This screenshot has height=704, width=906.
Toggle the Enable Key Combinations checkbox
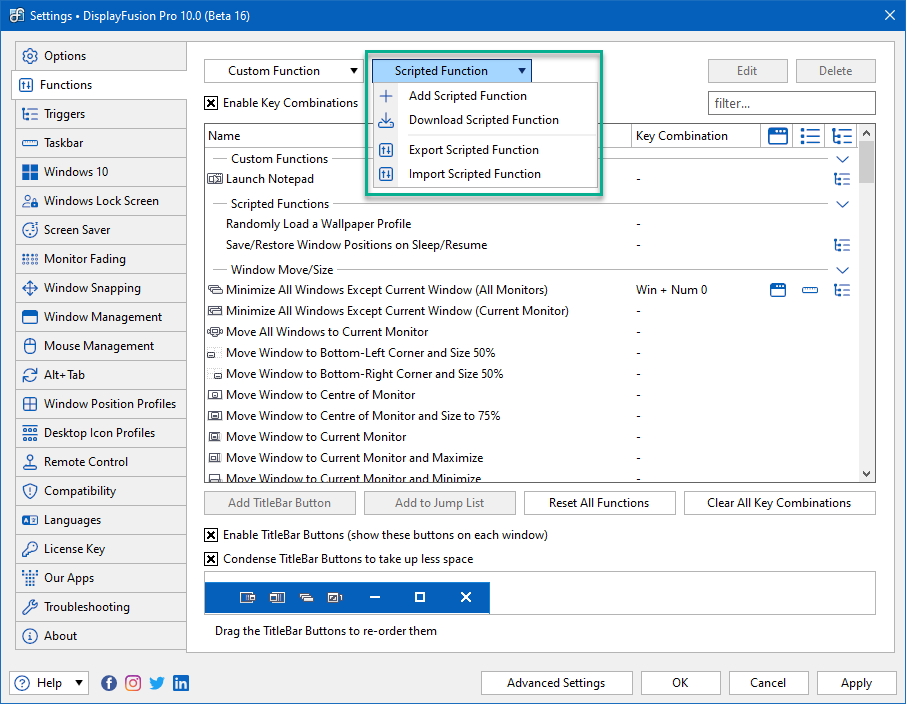[x=211, y=103]
